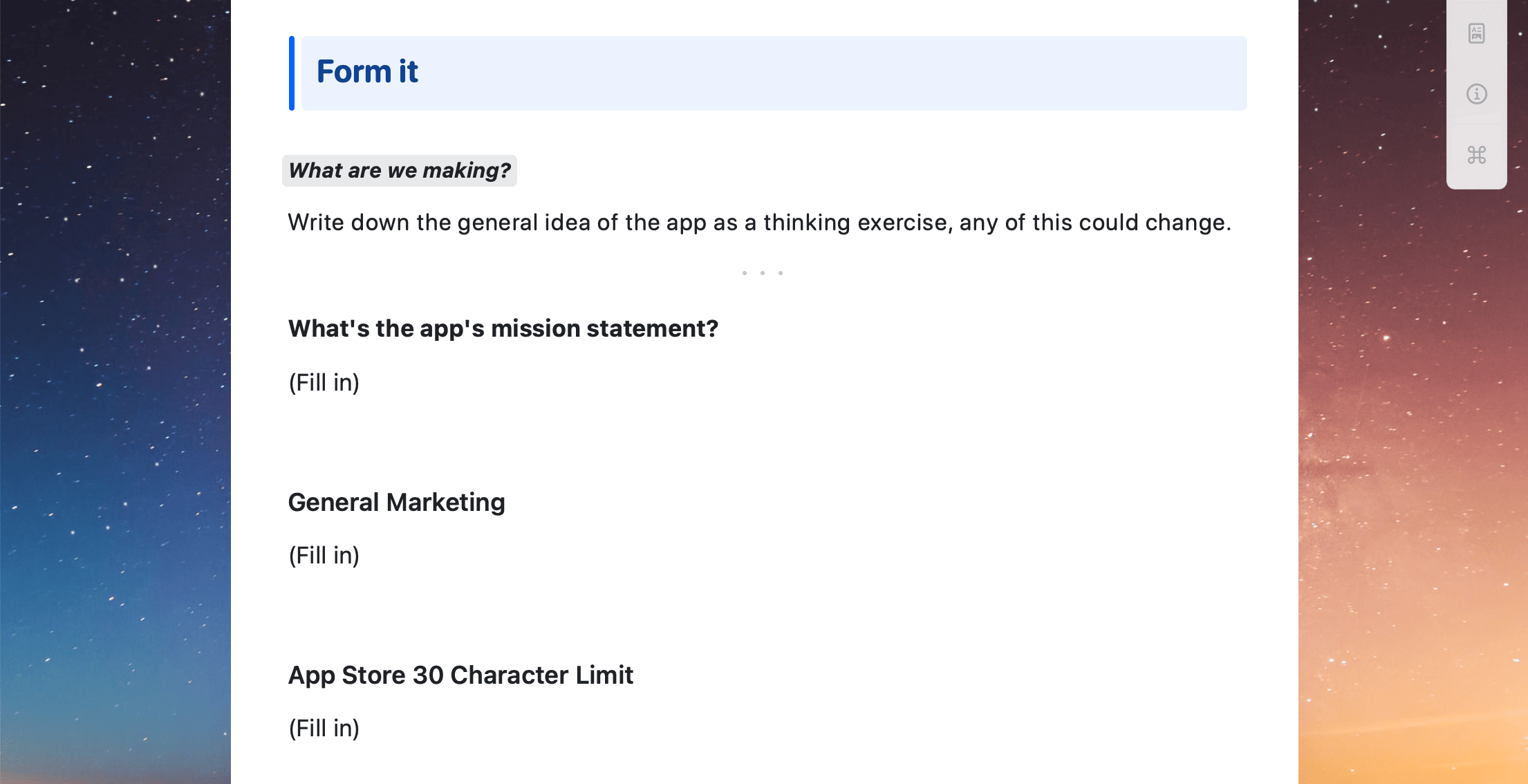Image resolution: width=1528 pixels, height=784 pixels.
Task: Select the 'What's the app's mission statement?' heading
Action: pyautogui.click(x=503, y=328)
